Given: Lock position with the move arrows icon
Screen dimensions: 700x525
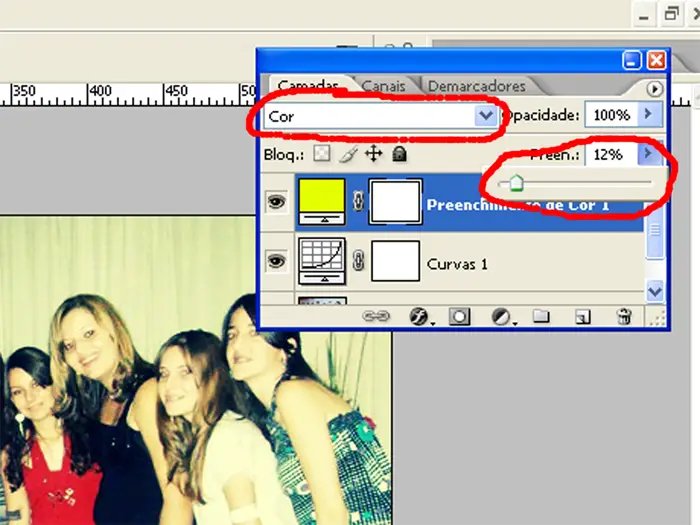Looking at the screenshot, I should click(x=374, y=154).
